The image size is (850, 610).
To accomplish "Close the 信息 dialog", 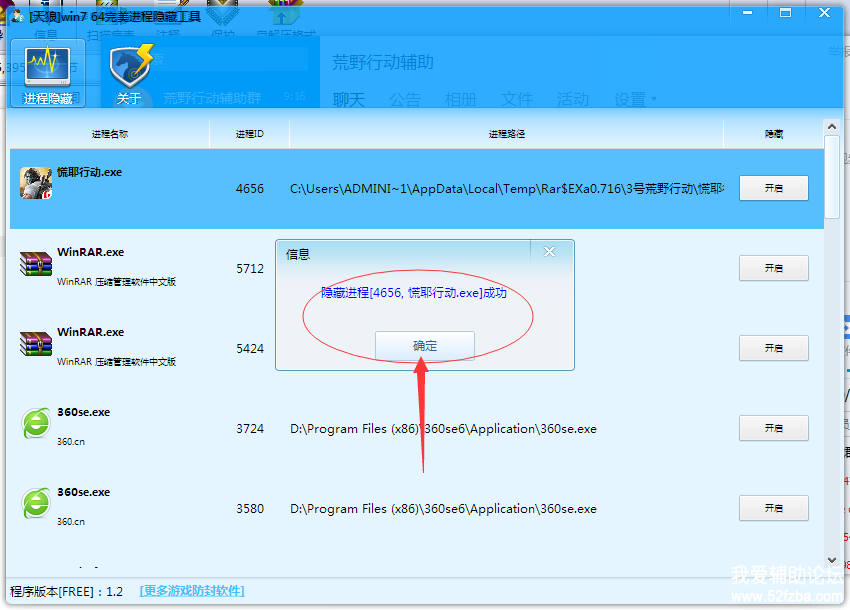I will (549, 252).
